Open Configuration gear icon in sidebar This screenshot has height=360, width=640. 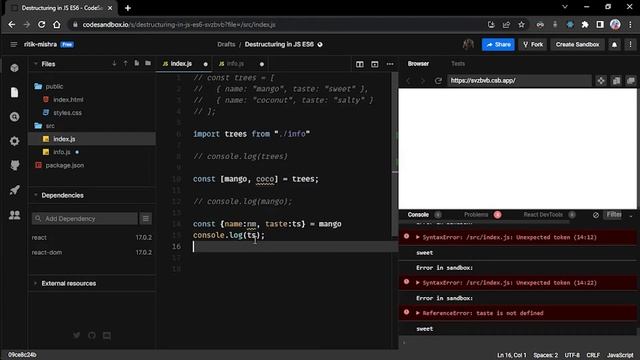pos(14,141)
